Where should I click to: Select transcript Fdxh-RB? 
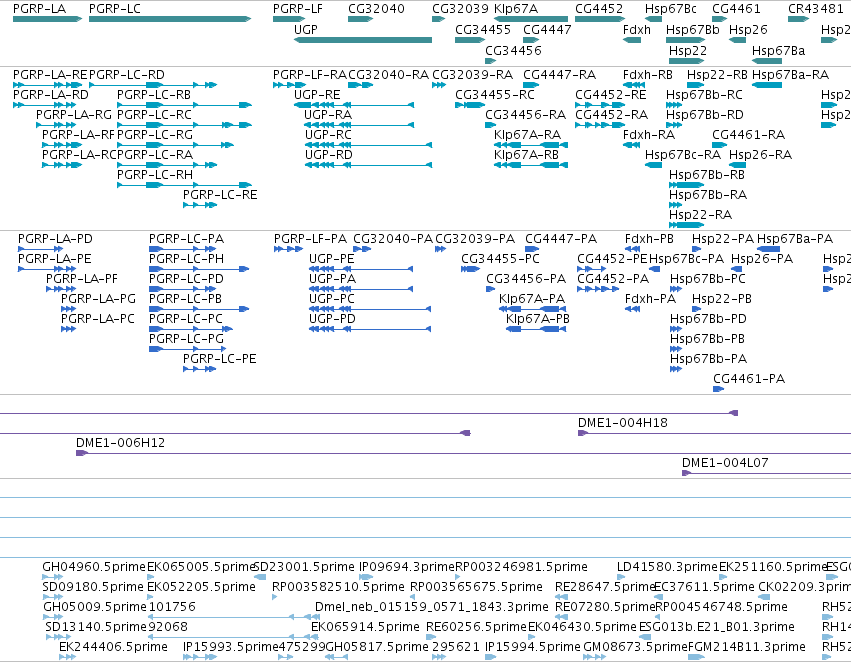(634, 85)
